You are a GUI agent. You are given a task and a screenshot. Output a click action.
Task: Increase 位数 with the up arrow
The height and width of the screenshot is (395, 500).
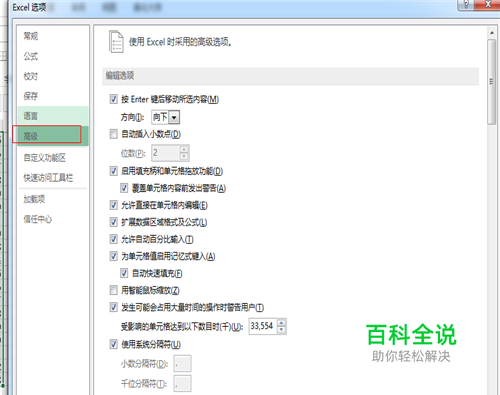click(x=184, y=149)
